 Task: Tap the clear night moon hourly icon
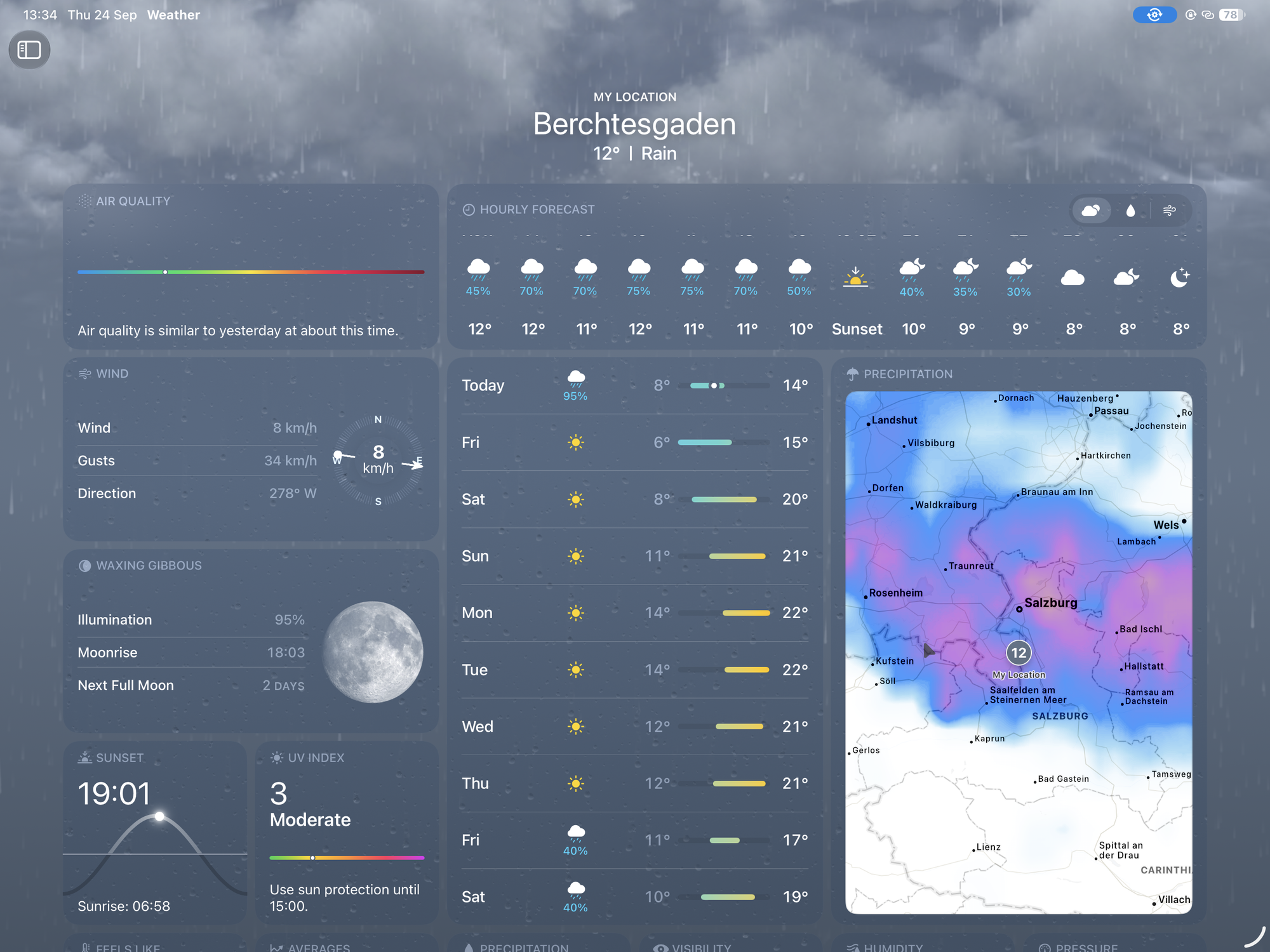pyautogui.click(x=1180, y=277)
